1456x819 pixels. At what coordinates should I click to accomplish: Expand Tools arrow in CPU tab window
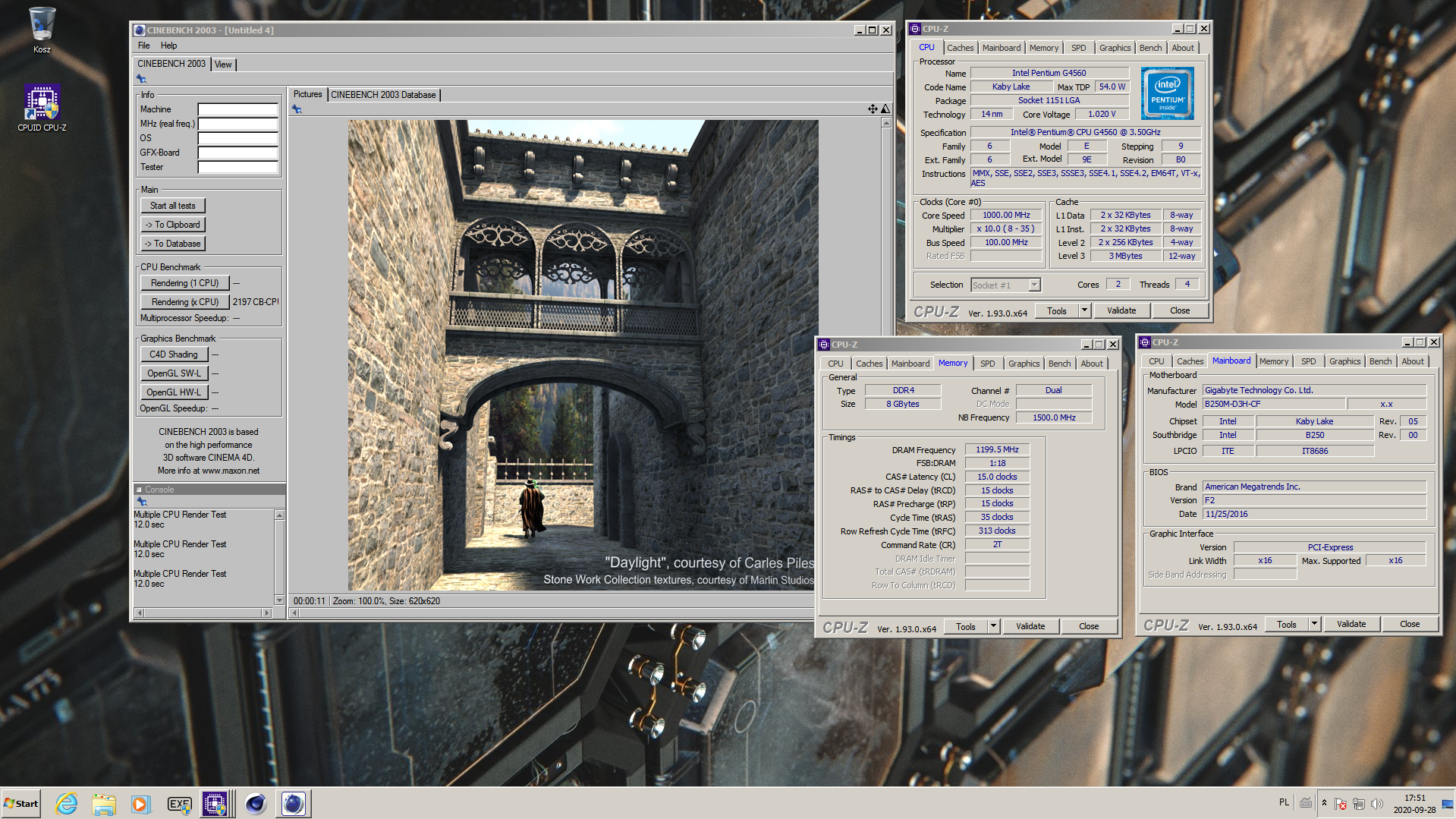pyautogui.click(x=1084, y=310)
